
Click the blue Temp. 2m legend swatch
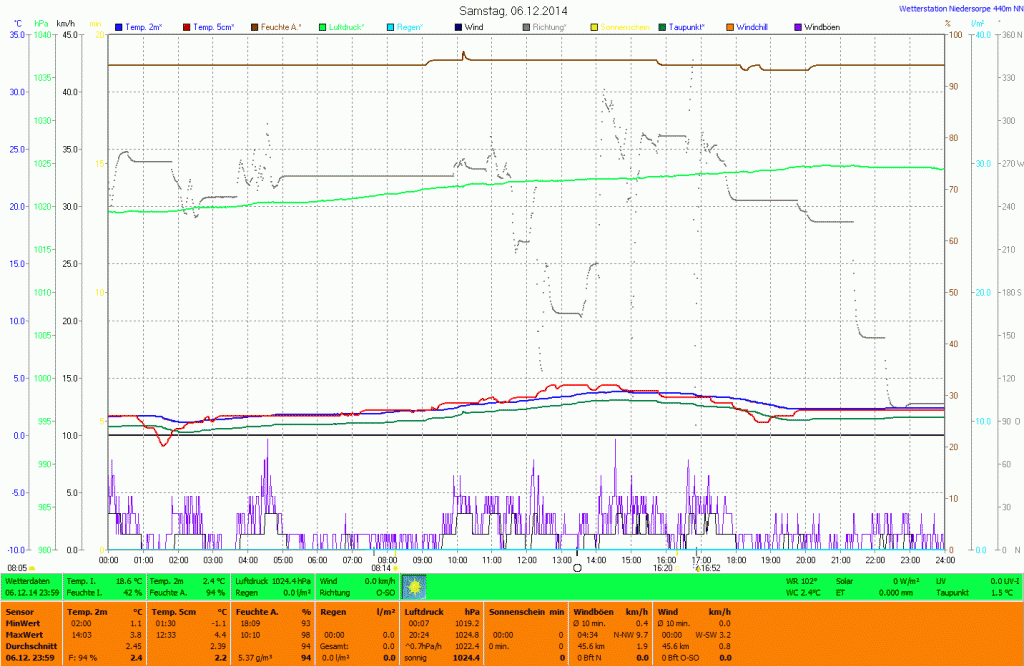120,26
